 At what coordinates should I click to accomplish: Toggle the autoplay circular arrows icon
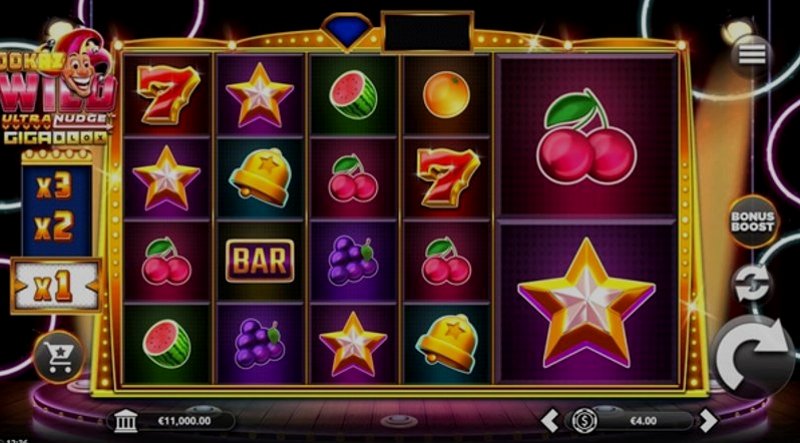pos(751,284)
